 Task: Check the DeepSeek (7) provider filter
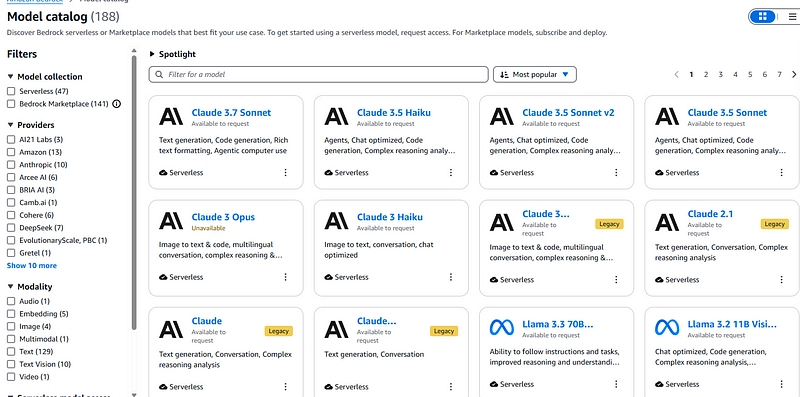(x=11, y=228)
